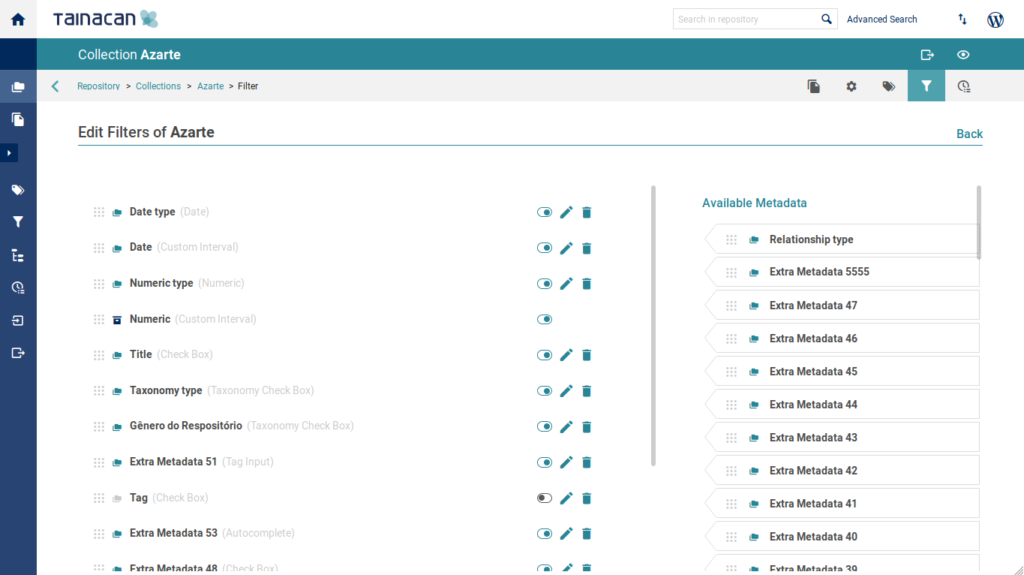Open the Metadata tag icon in the sidebar
This screenshot has width=1024, height=575.
click(x=18, y=190)
